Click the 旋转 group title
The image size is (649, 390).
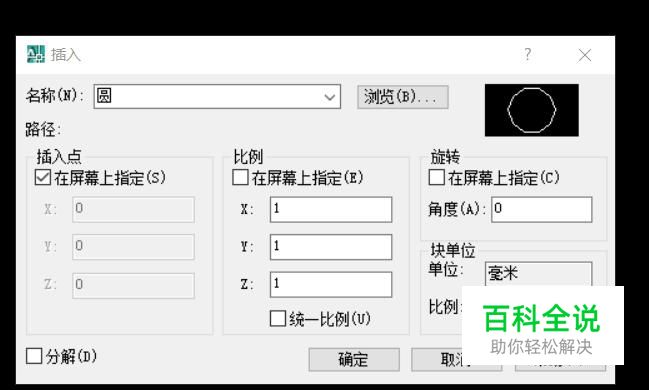[x=445, y=157]
